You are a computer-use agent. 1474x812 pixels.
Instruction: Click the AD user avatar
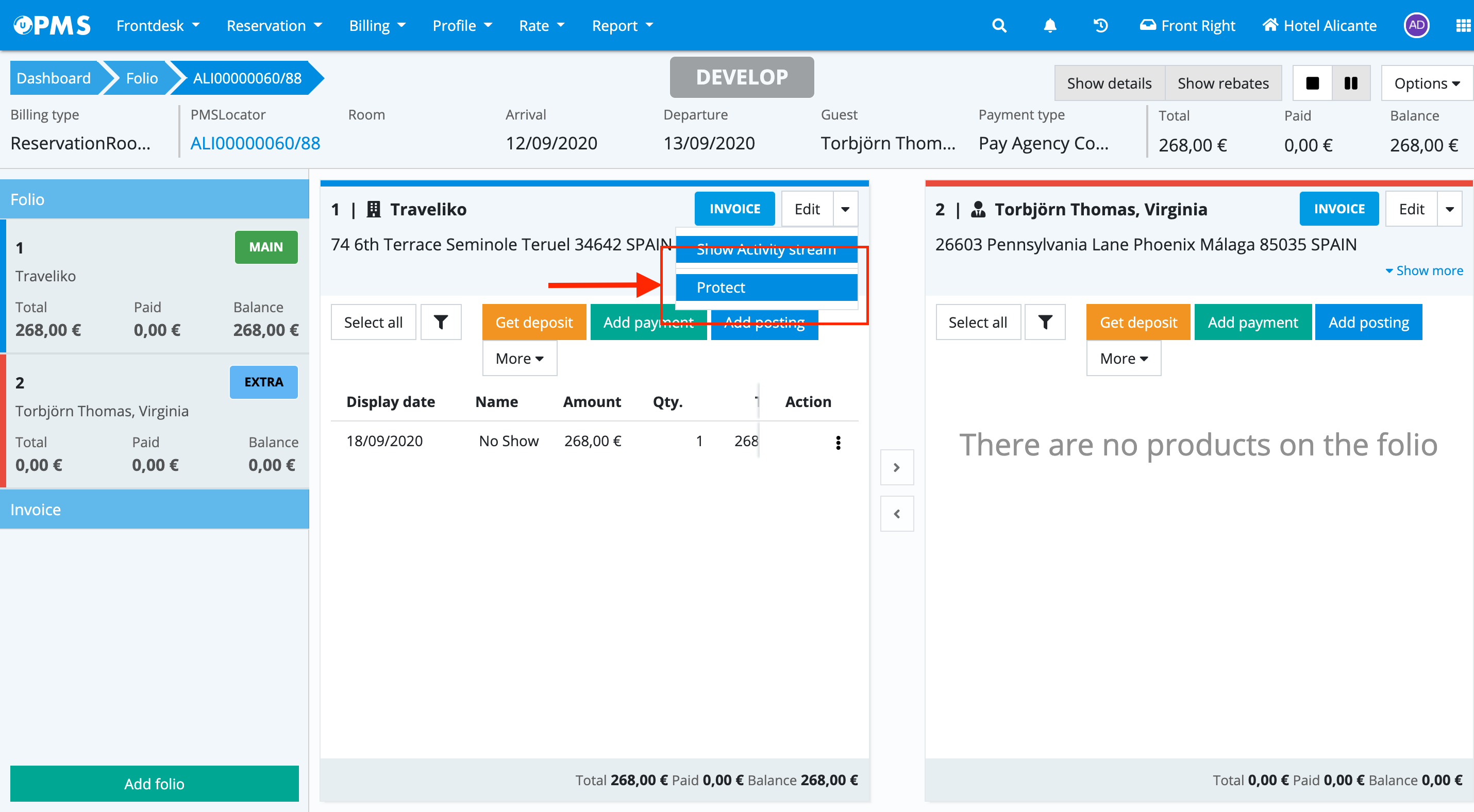[x=1416, y=26]
